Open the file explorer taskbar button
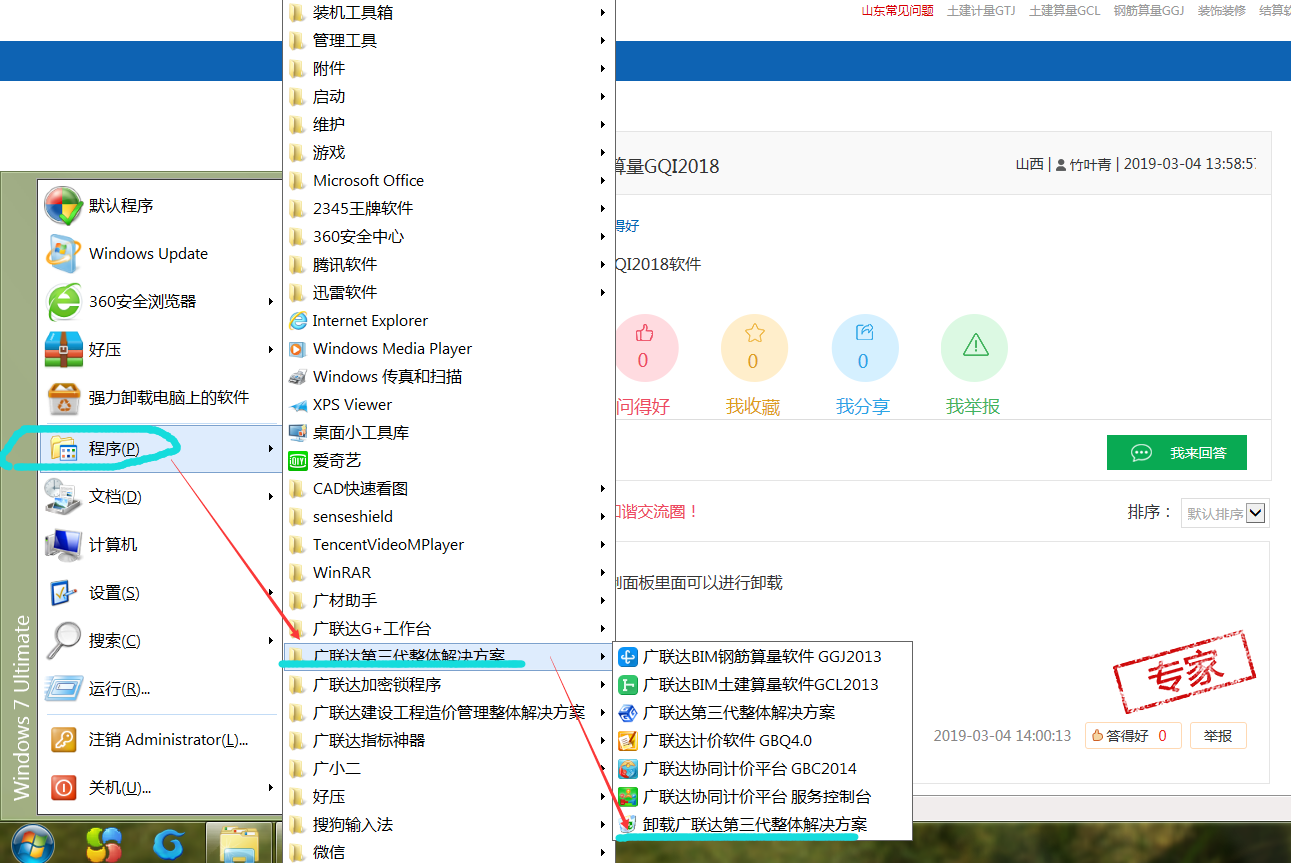The width and height of the screenshot is (1291, 863). click(239, 845)
